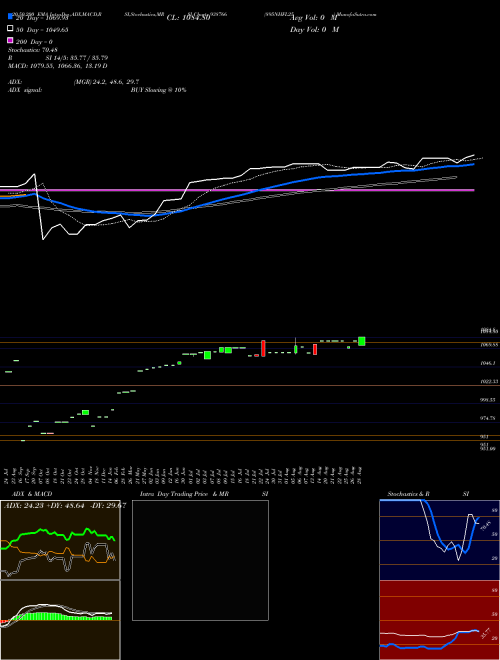Click the 'Intra Day Trading Price & MR' panel title
This screenshot has width=500, height=660.
click(x=184, y=494)
